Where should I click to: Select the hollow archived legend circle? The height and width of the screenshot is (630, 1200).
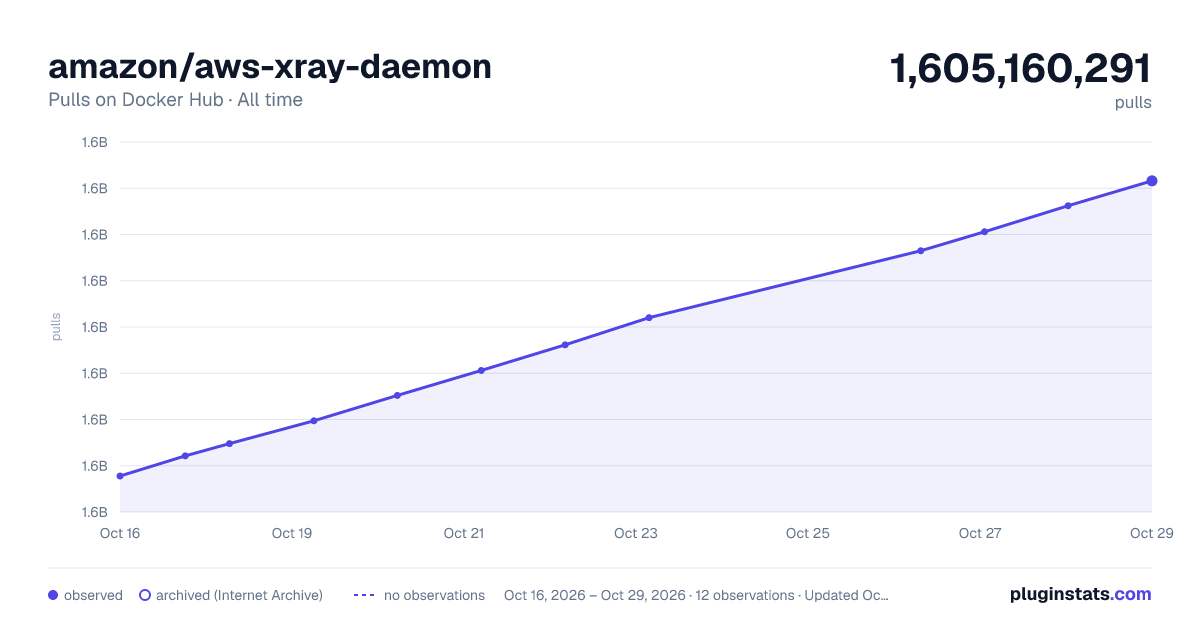click(x=145, y=595)
